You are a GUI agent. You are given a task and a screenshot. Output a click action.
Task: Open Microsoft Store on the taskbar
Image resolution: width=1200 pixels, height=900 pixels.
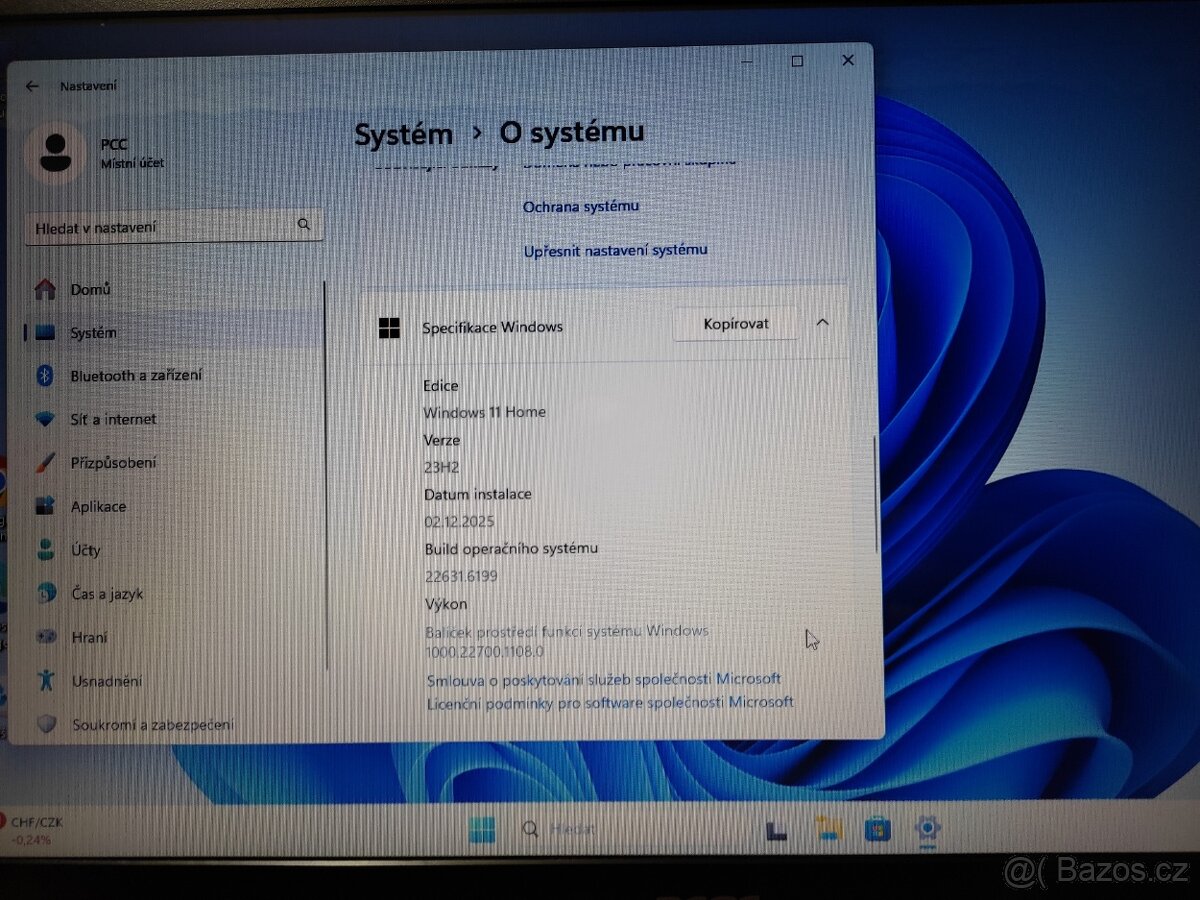[878, 829]
